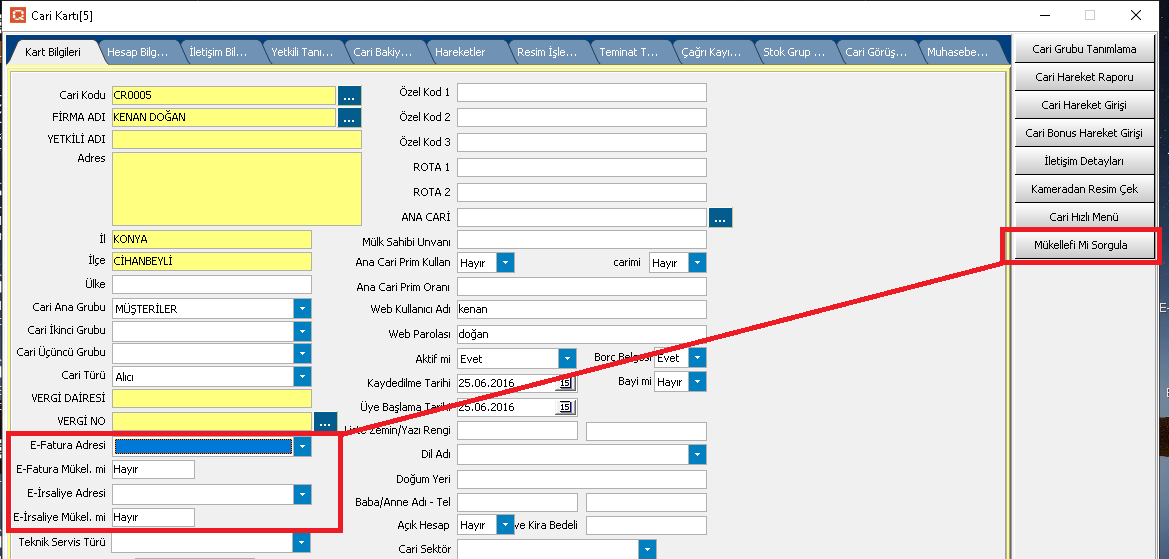The image size is (1169, 559).
Task: Click the Web Parolası field
Action: [x=582, y=335]
